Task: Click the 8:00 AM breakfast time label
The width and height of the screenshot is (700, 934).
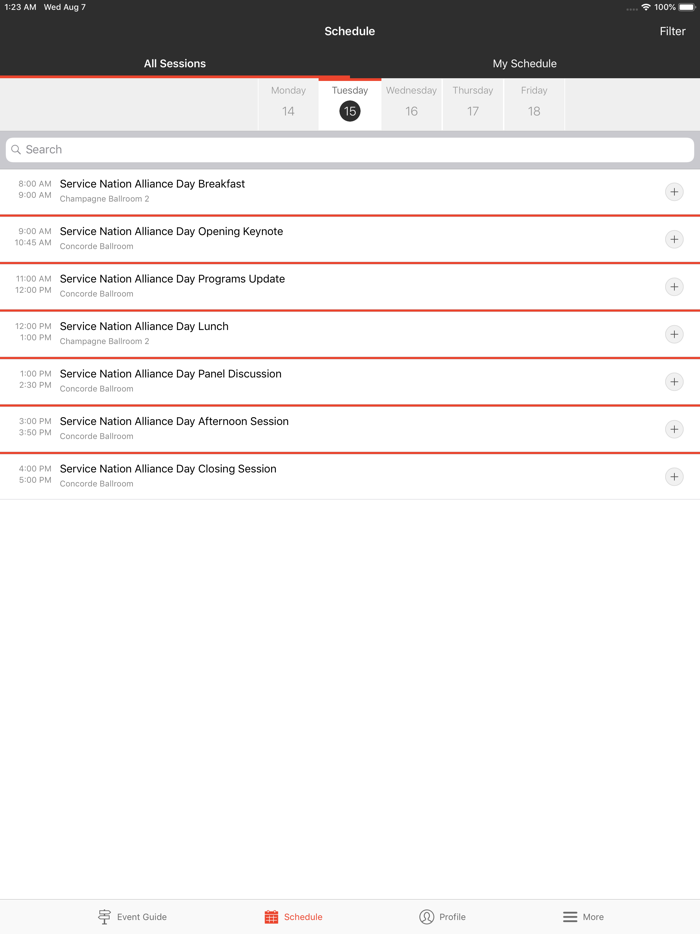Action: coord(35,183)
